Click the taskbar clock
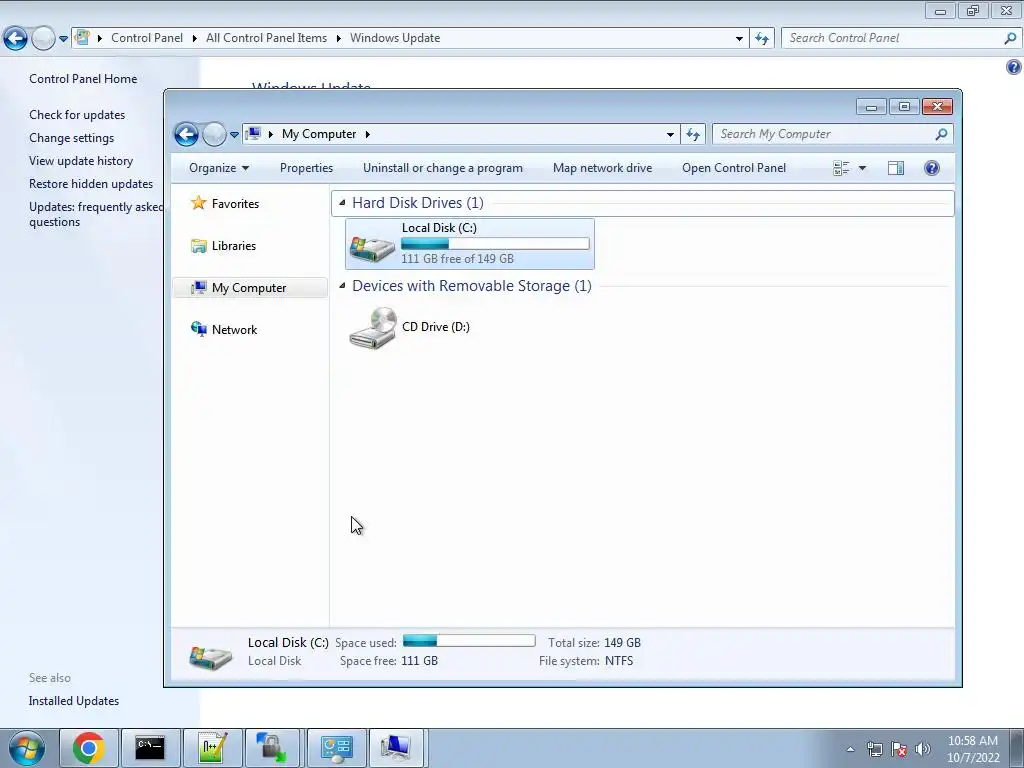The height and width of the screenshot is (768, 1024). (973, 749)
